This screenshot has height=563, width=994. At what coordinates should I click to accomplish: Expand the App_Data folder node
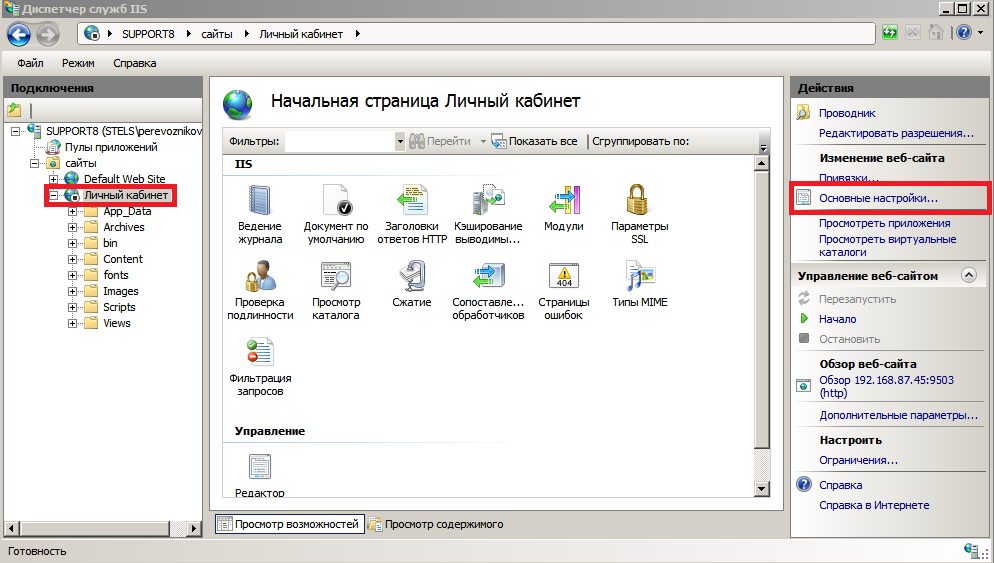(x=72, y=211)
